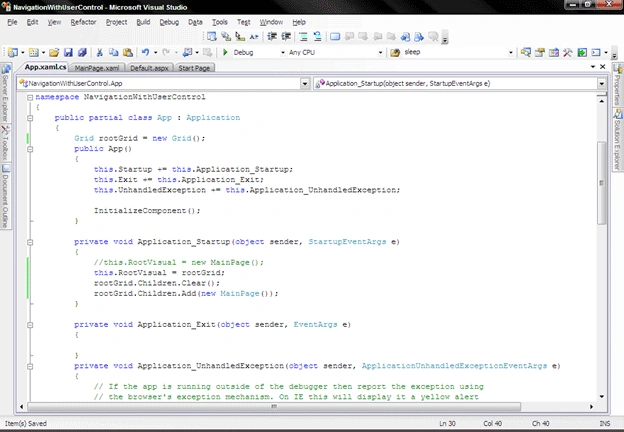Open the Properties side panel tab
624x432 pixels.
[x=617, y=84]
